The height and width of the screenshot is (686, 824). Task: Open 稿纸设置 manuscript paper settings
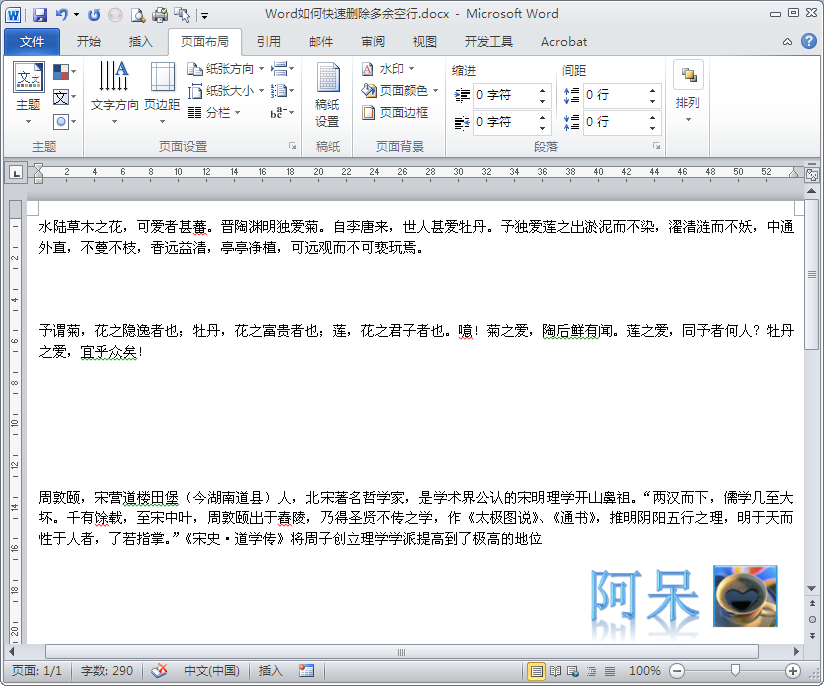coord(327,95)
